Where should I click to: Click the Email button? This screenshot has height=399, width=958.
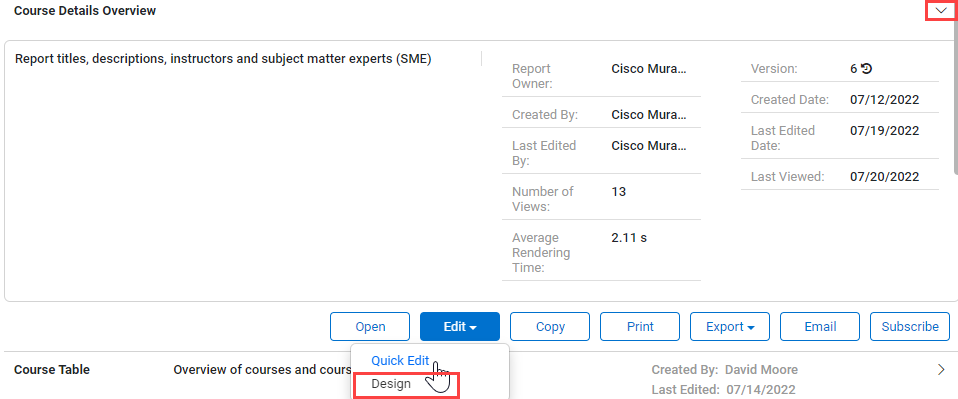click(820, 326)
